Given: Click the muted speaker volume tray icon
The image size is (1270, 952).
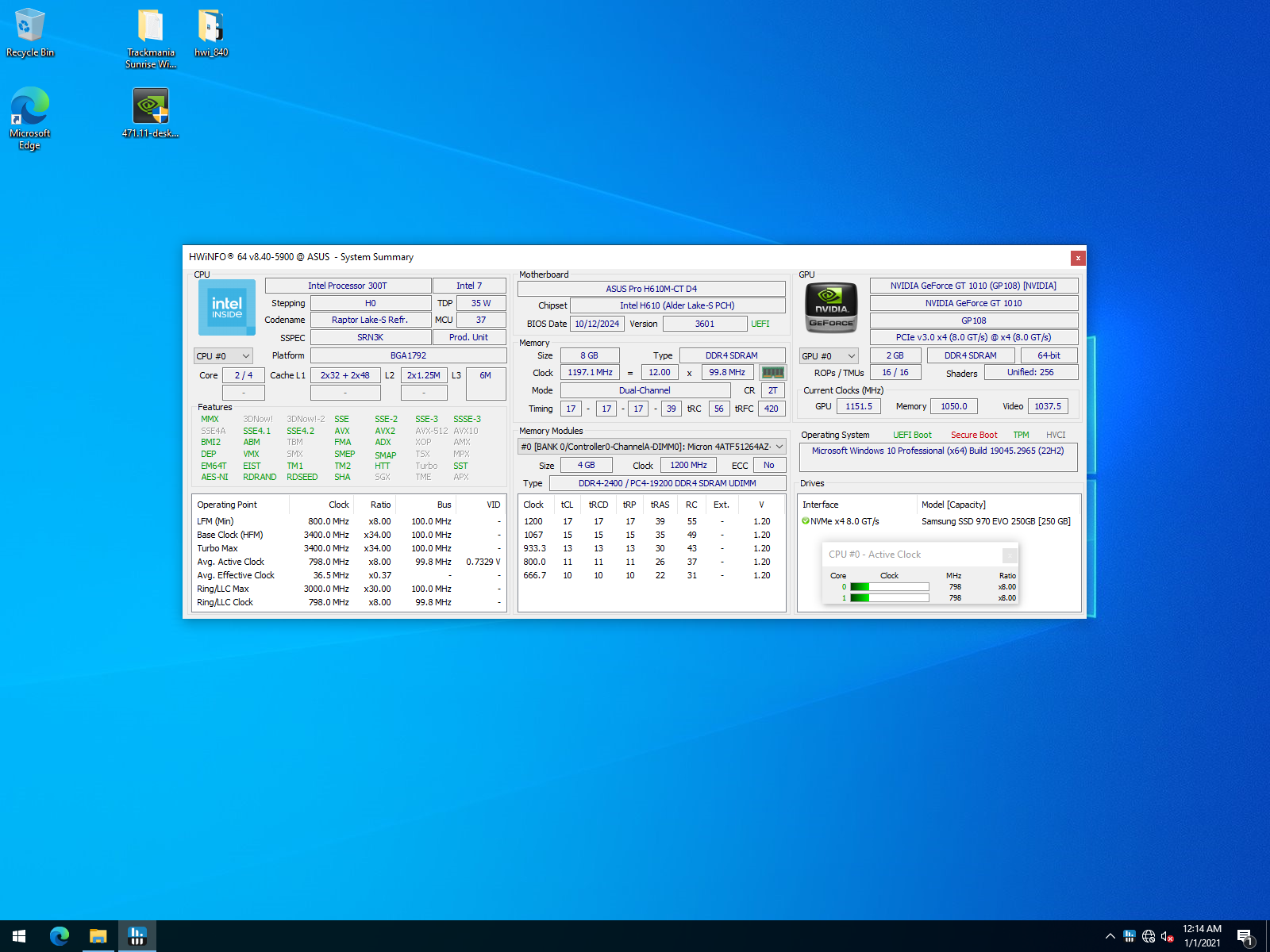Looking at the screenshot, I should coord(1167,936).
